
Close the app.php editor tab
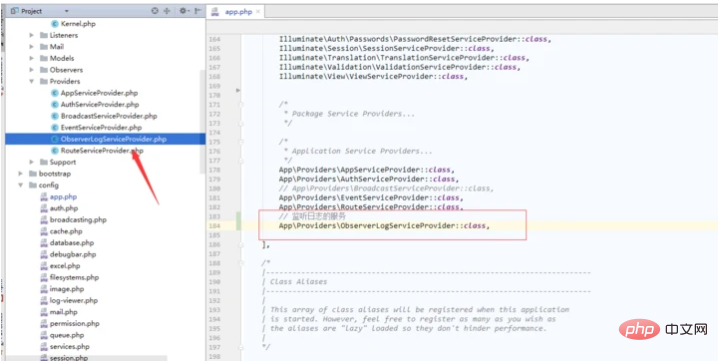click(258, 12)
